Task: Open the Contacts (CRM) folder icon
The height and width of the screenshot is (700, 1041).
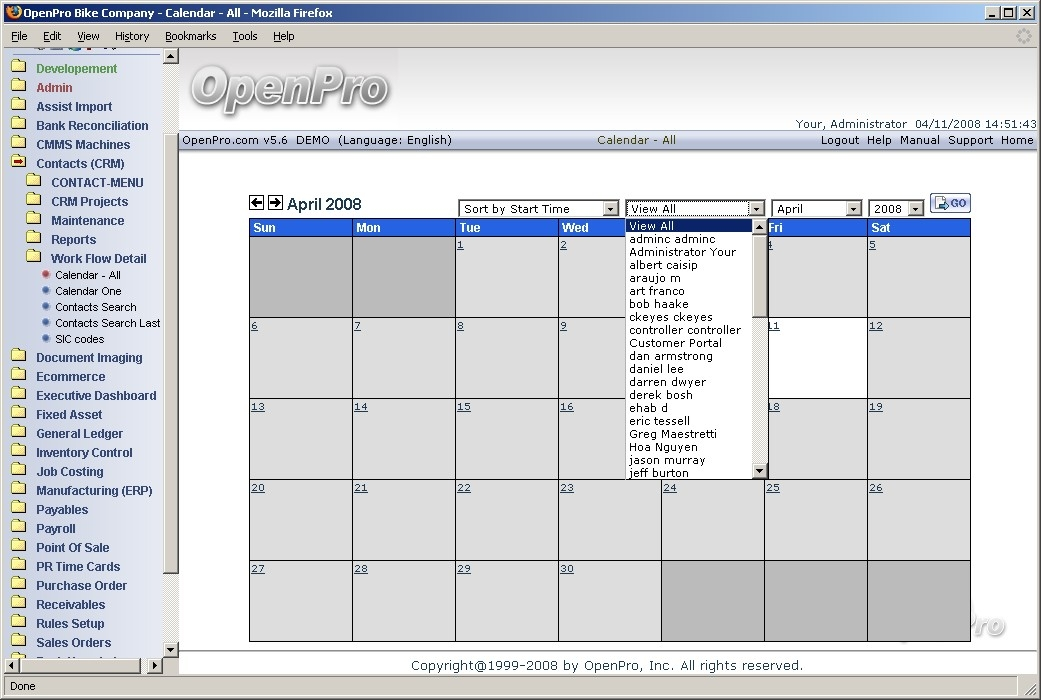Action: [x=18, y=163]
